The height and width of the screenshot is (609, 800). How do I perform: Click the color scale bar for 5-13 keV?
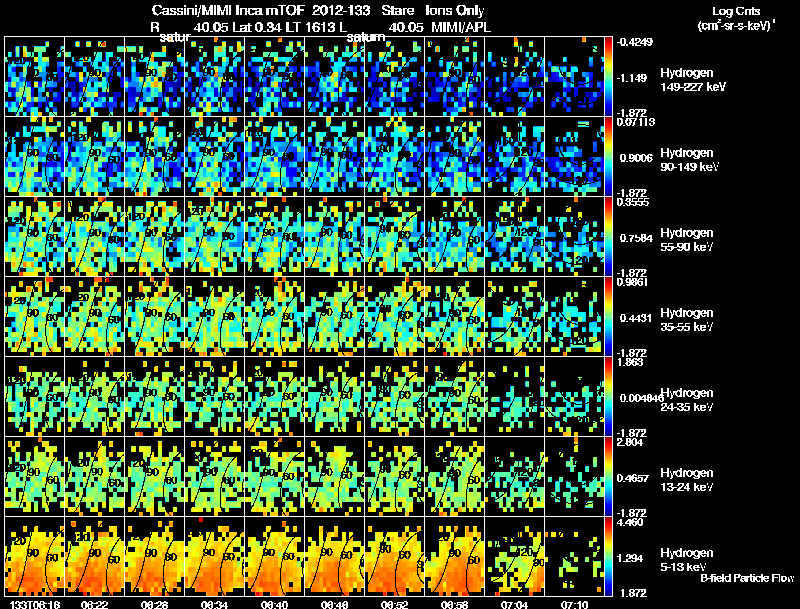pos(608,556)
